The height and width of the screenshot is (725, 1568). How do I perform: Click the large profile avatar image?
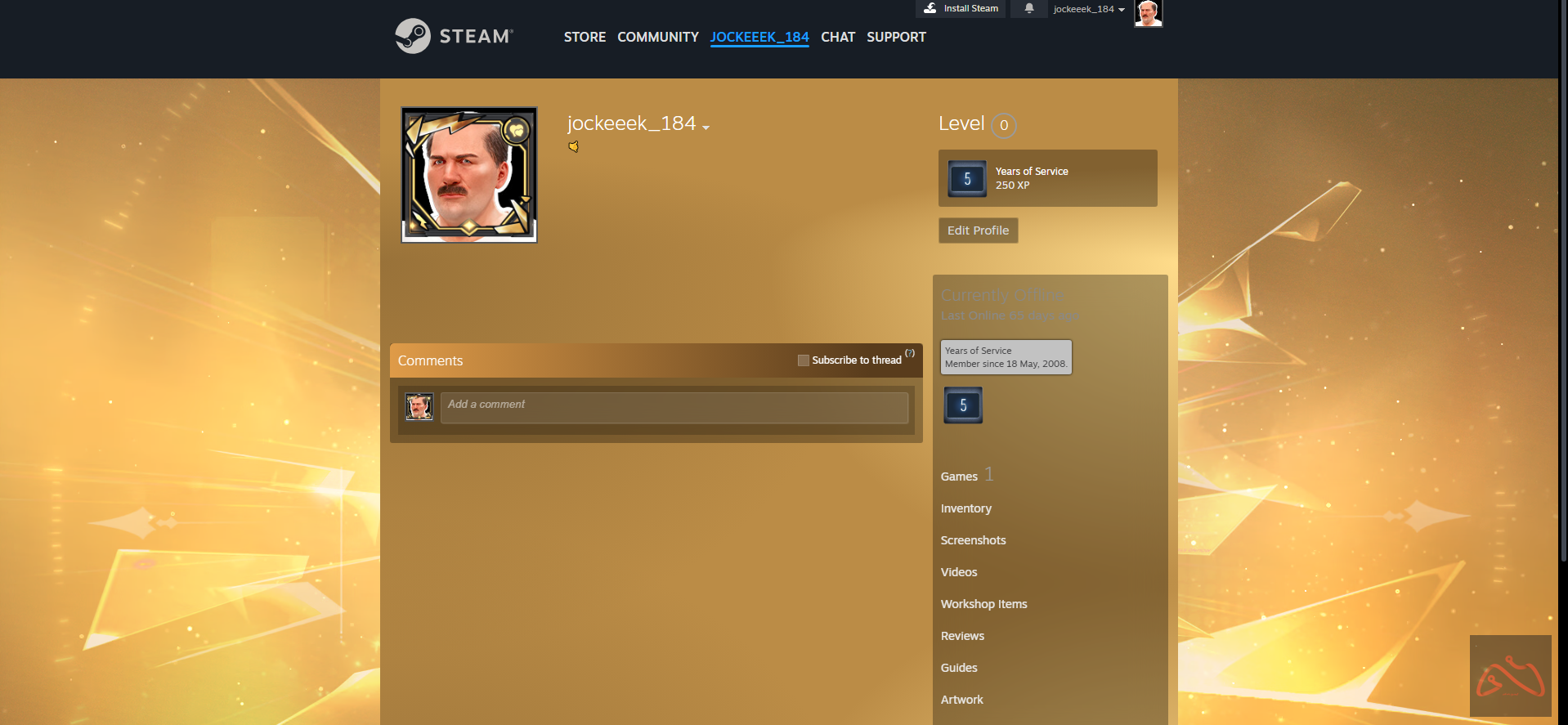coord(469,175)
